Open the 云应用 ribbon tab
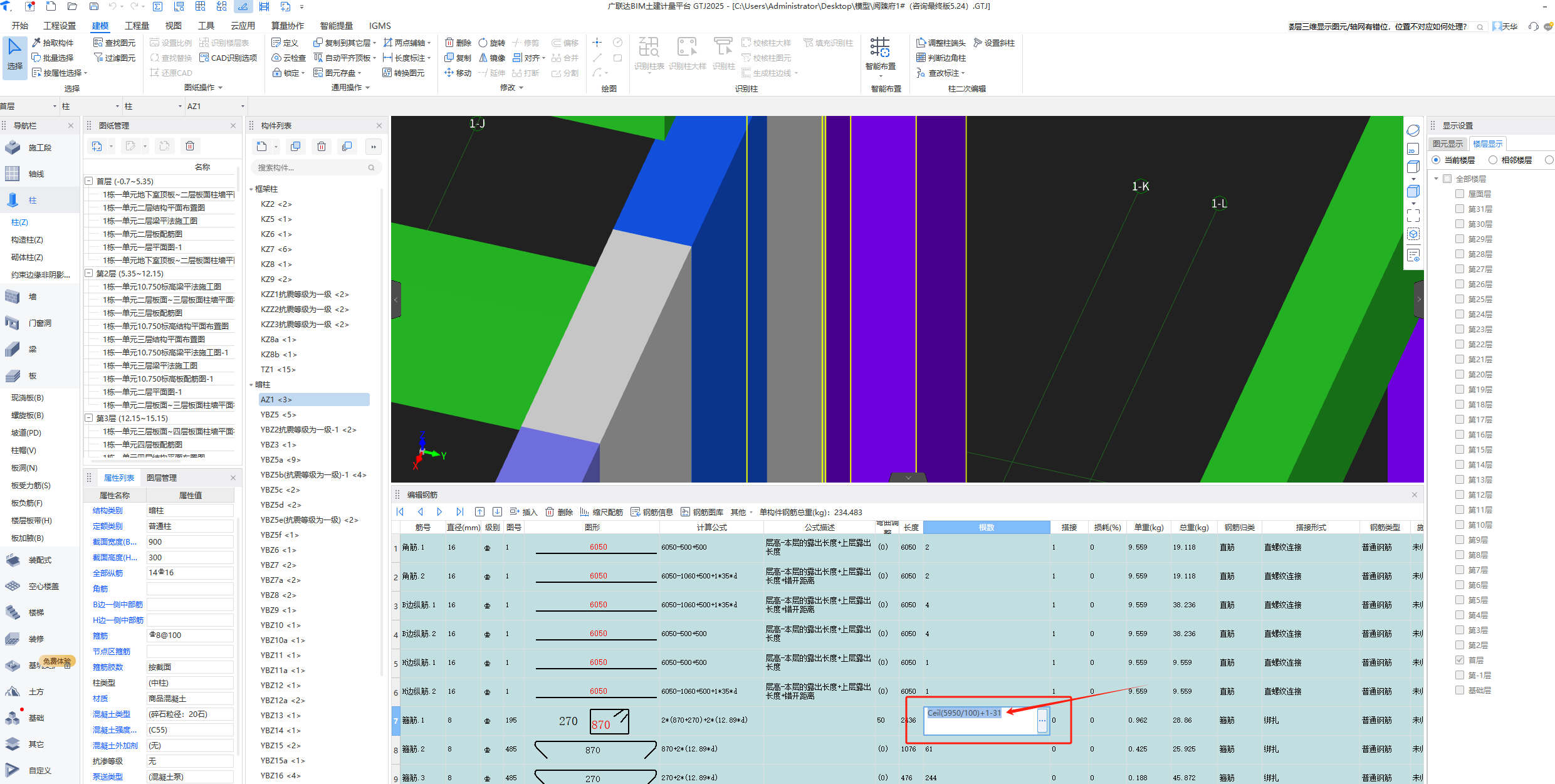1555x784 pixels. coord(243,26)
